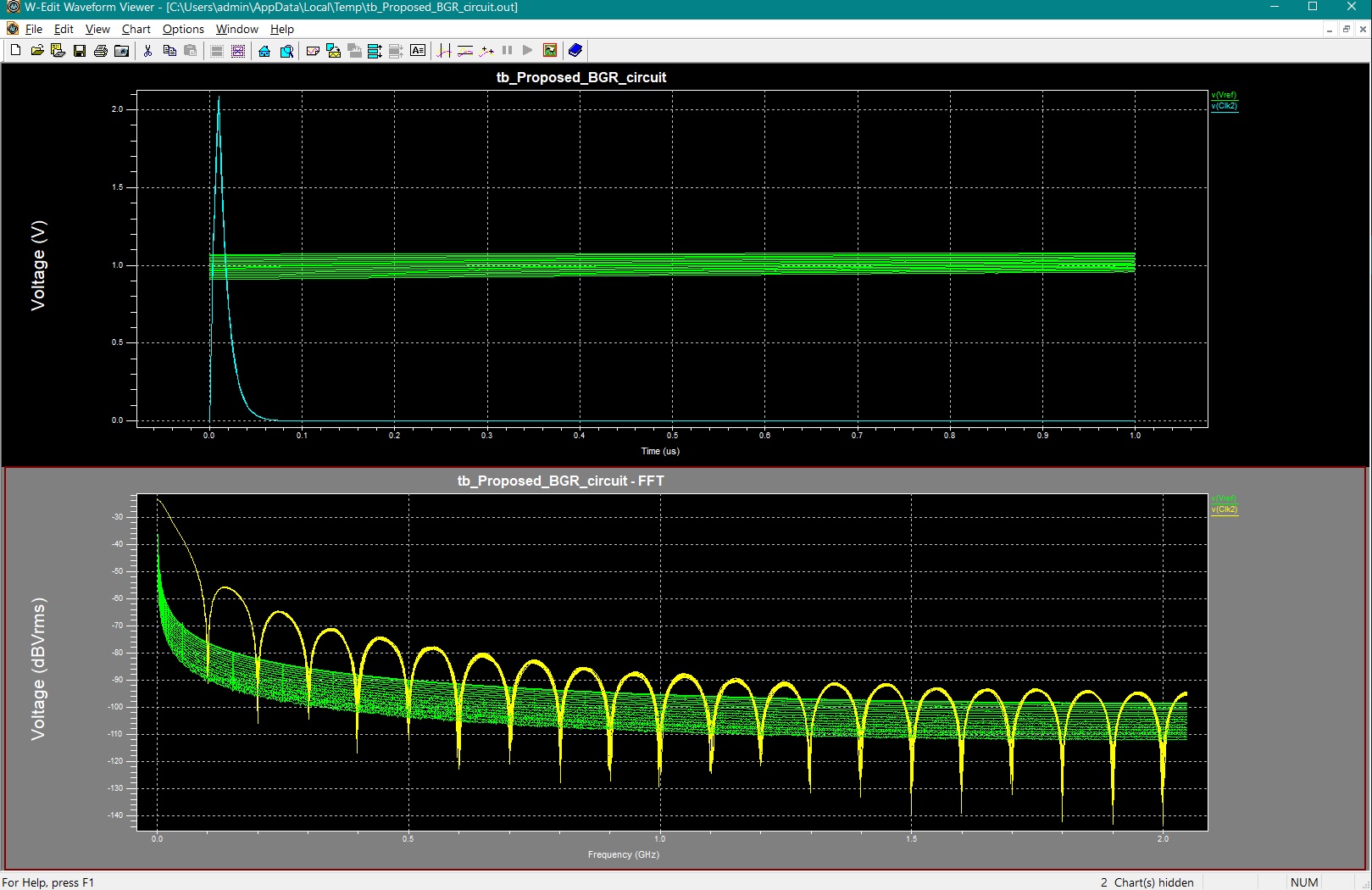Pause the waveform simulation playback
1372x890 pixels.
pos(506,50)
